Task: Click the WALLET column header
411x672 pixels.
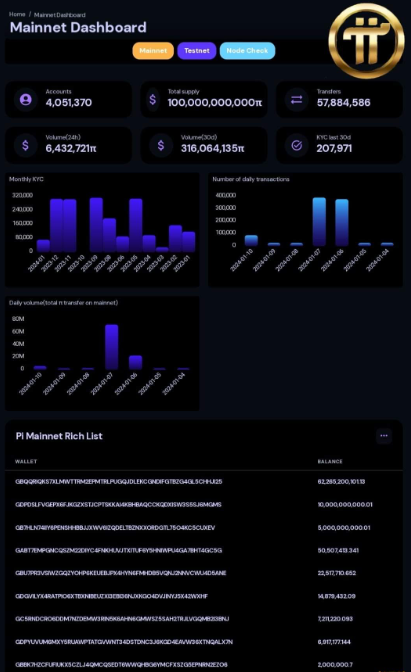Action: 26,462
